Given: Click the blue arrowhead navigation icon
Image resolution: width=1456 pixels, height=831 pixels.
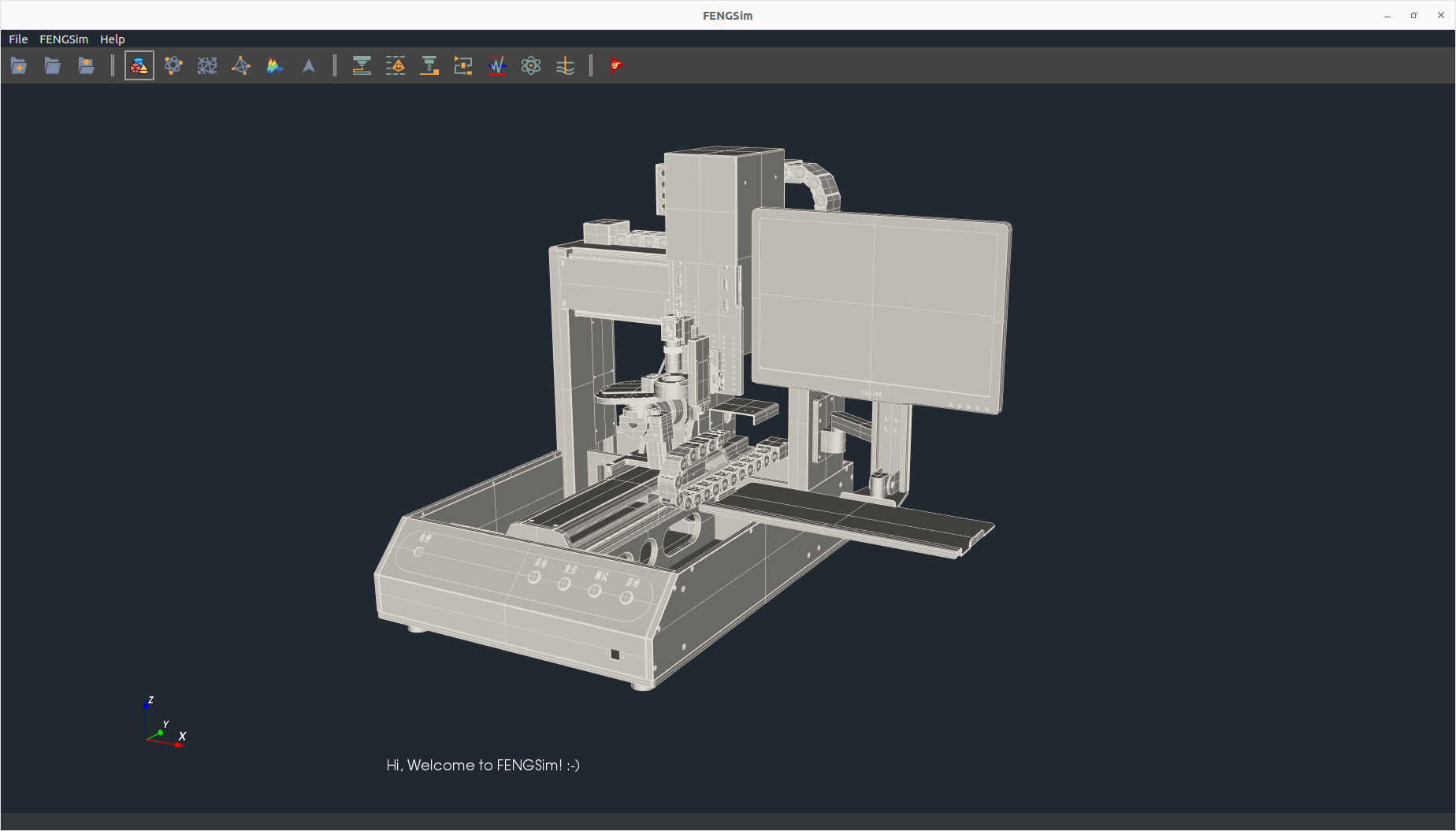Looking at the screenshot, I should (x=309, y=66).
